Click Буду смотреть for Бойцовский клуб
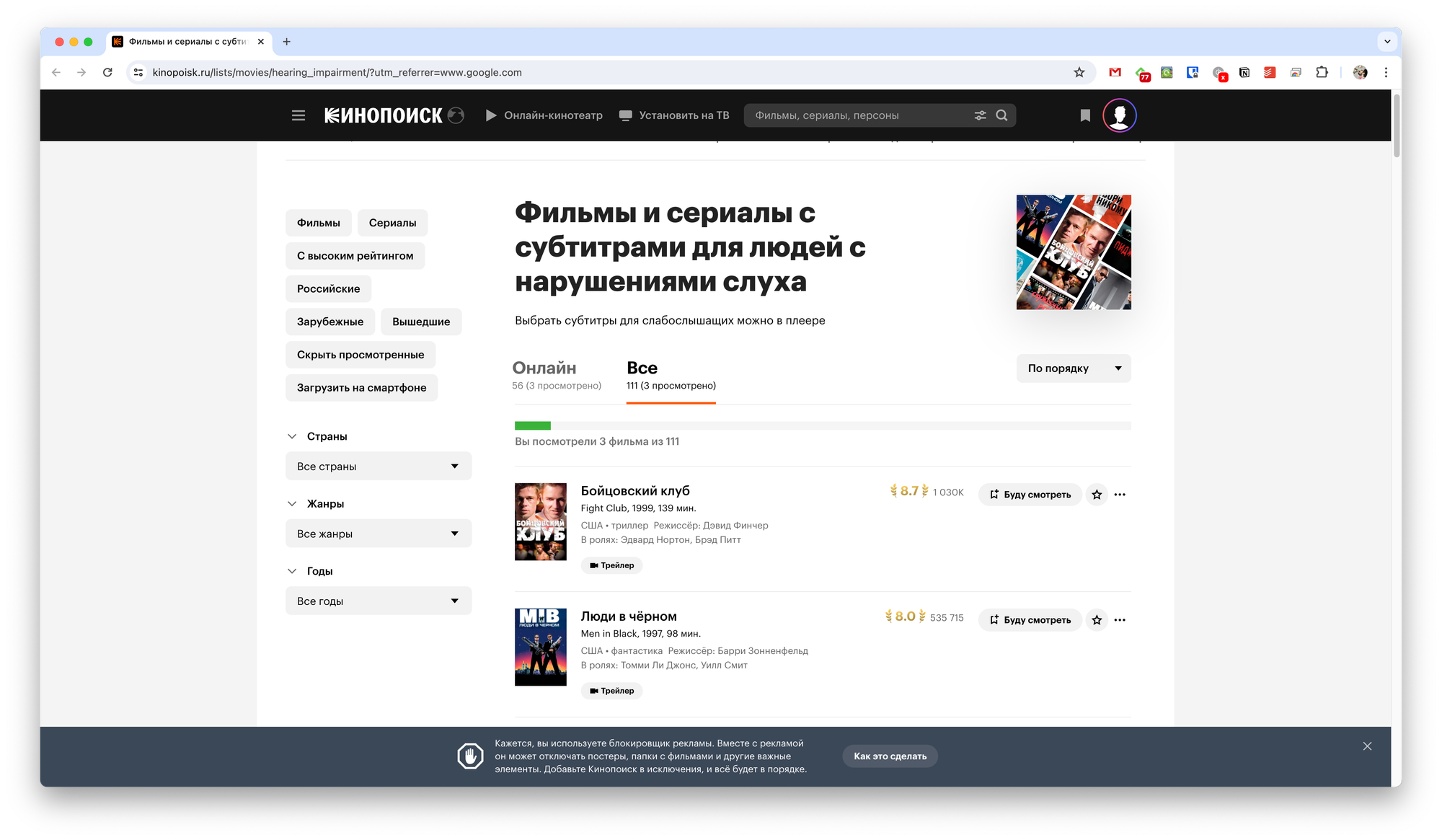Image resolution: width=1442 pixels, height=840 pixels. (x=1030, y=495)
